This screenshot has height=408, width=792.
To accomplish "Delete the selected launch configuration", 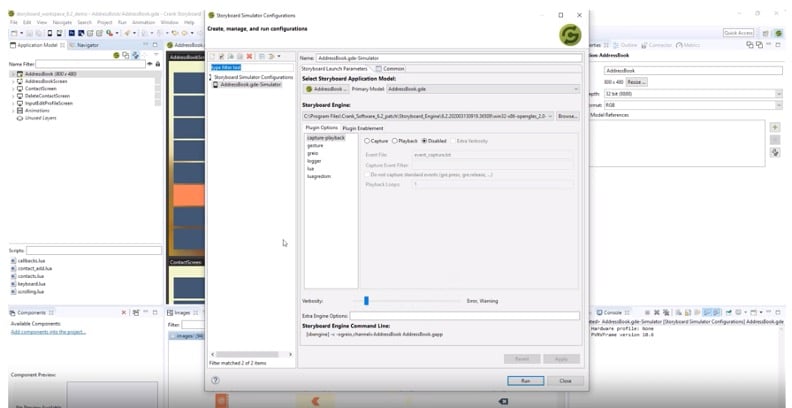I will [248, 56].
